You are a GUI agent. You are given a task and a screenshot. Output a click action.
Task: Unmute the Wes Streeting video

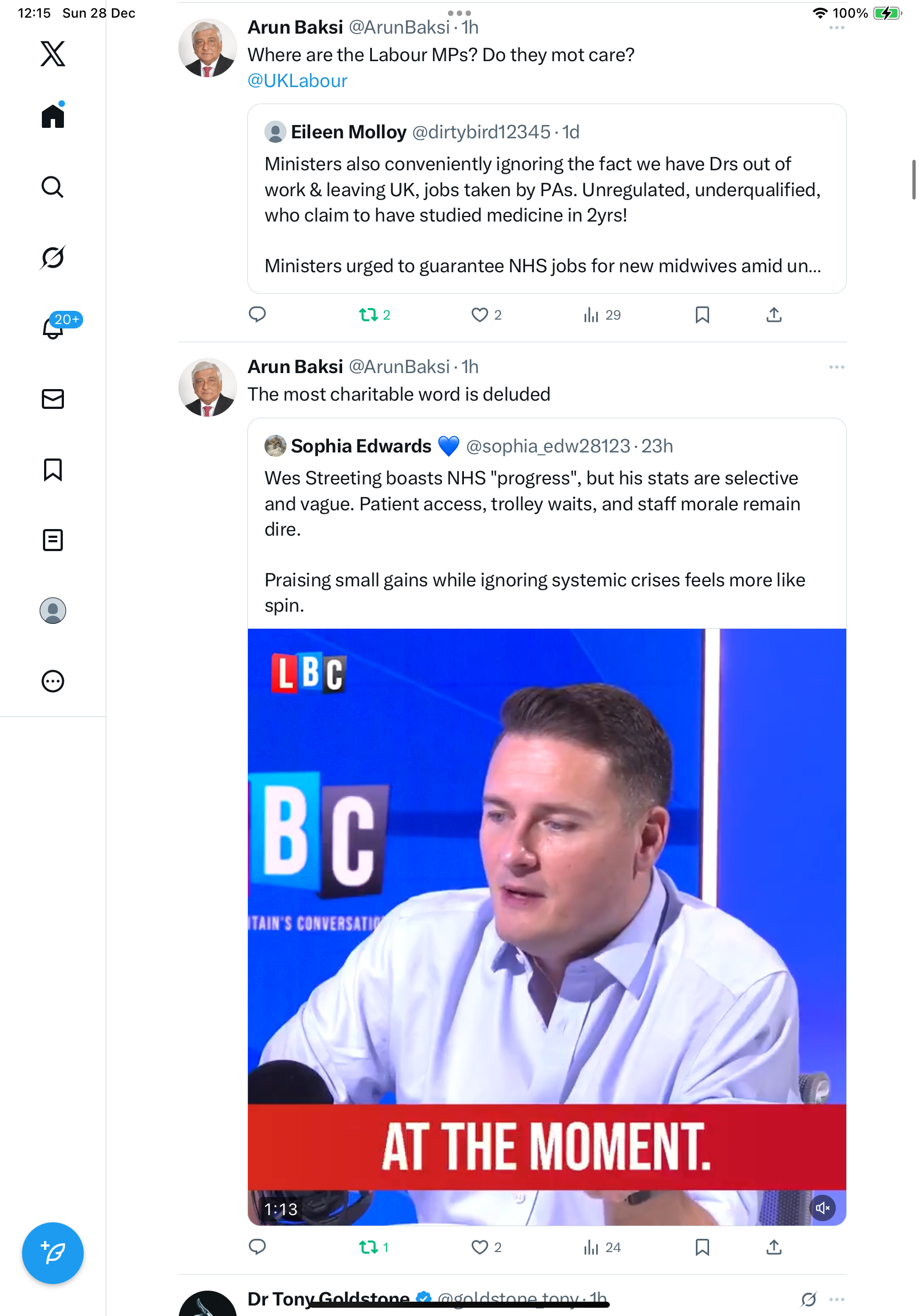pos(822,1208)
